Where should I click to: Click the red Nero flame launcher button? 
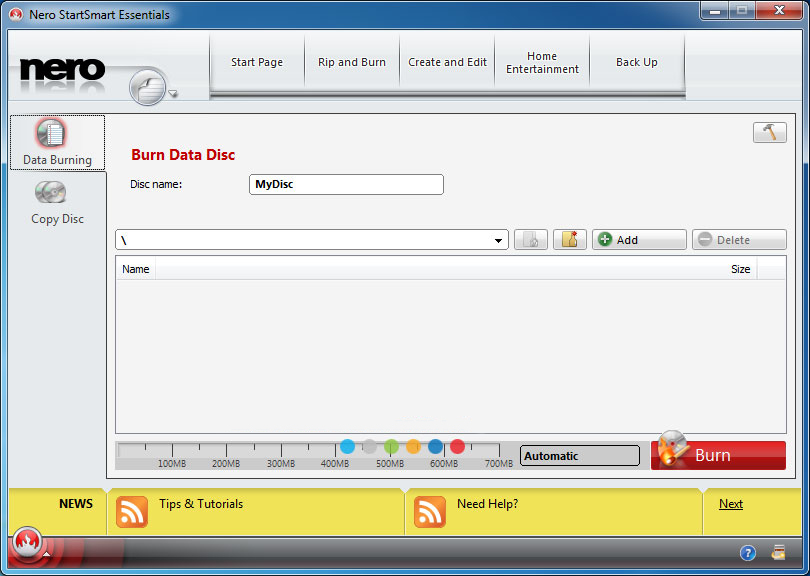click(x=28, y=545)
